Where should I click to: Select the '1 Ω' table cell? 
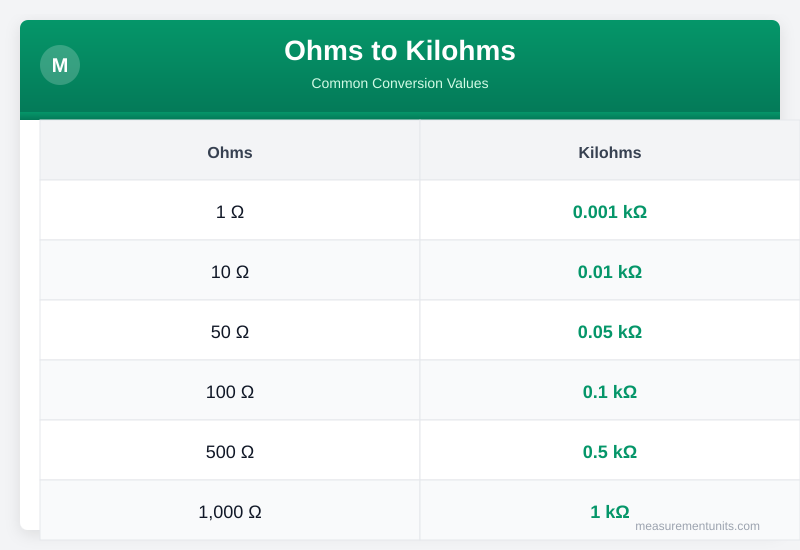pos(230,210)
